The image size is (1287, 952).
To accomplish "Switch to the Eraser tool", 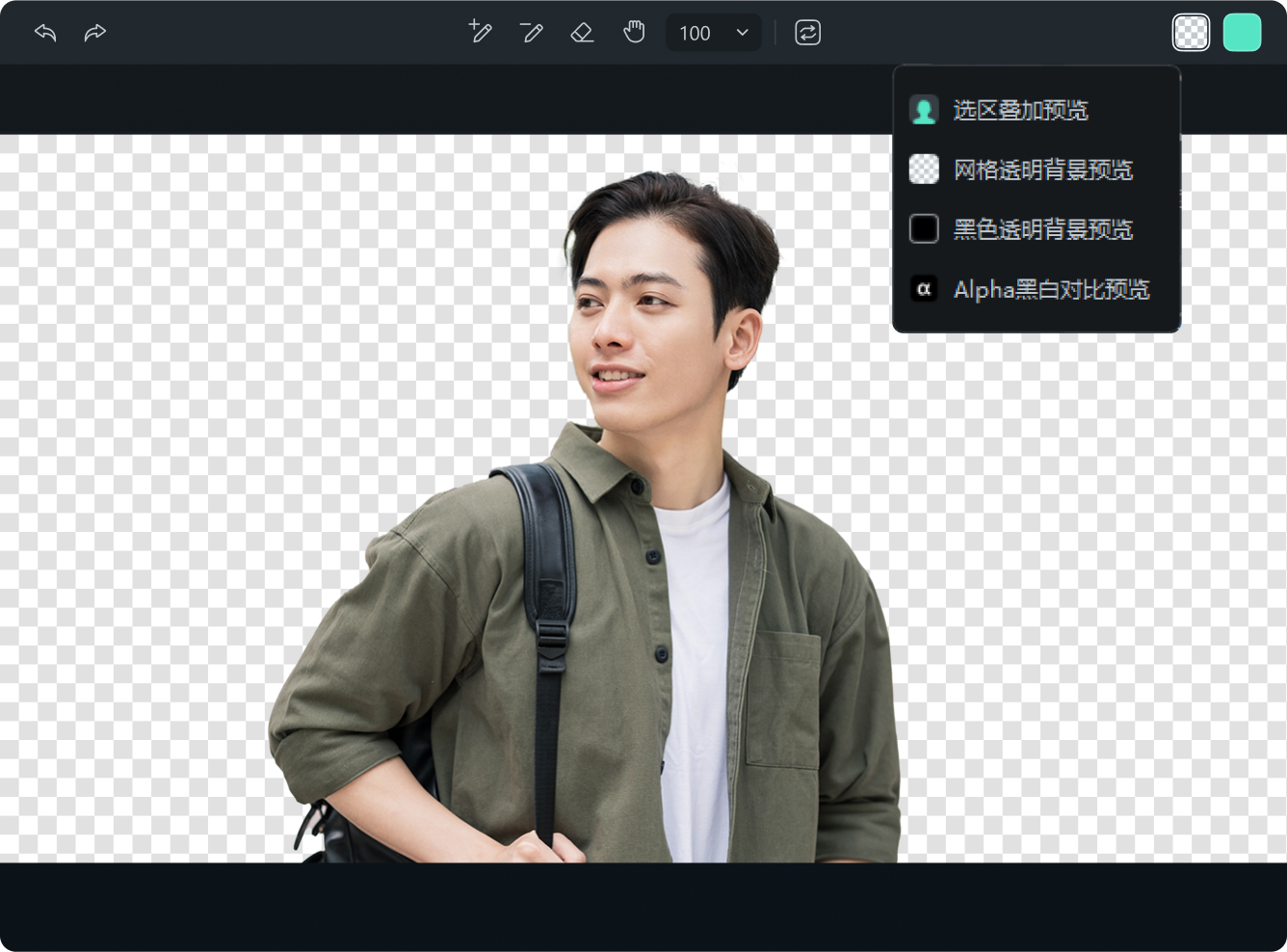I will tap(582, 32).
